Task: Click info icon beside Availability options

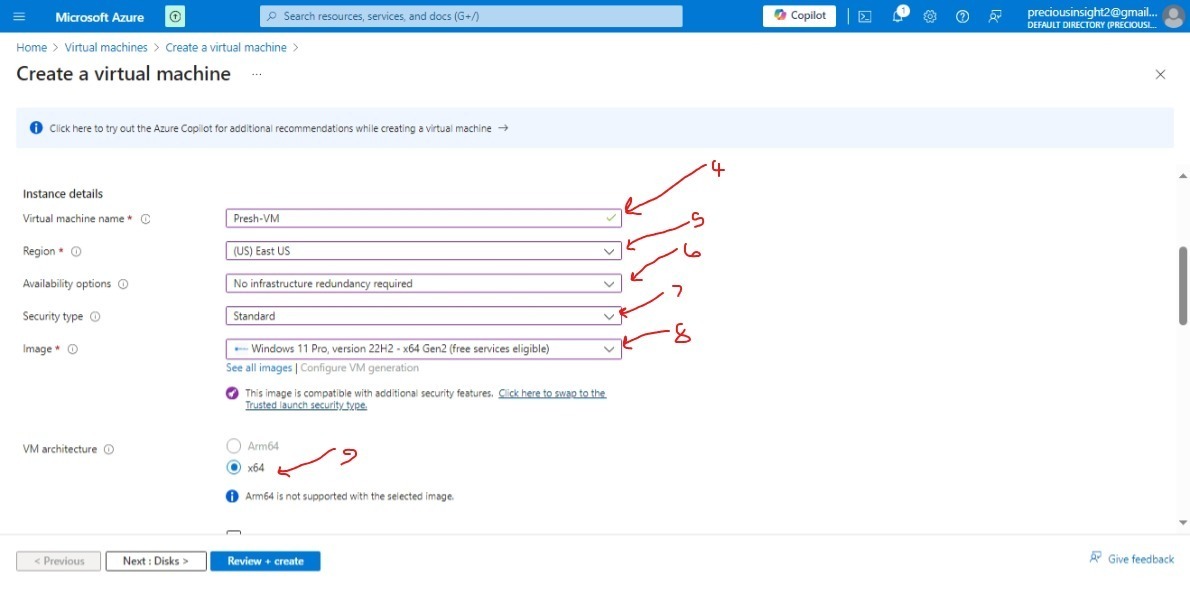Action: pyautogui.click(x=123, y=284)
